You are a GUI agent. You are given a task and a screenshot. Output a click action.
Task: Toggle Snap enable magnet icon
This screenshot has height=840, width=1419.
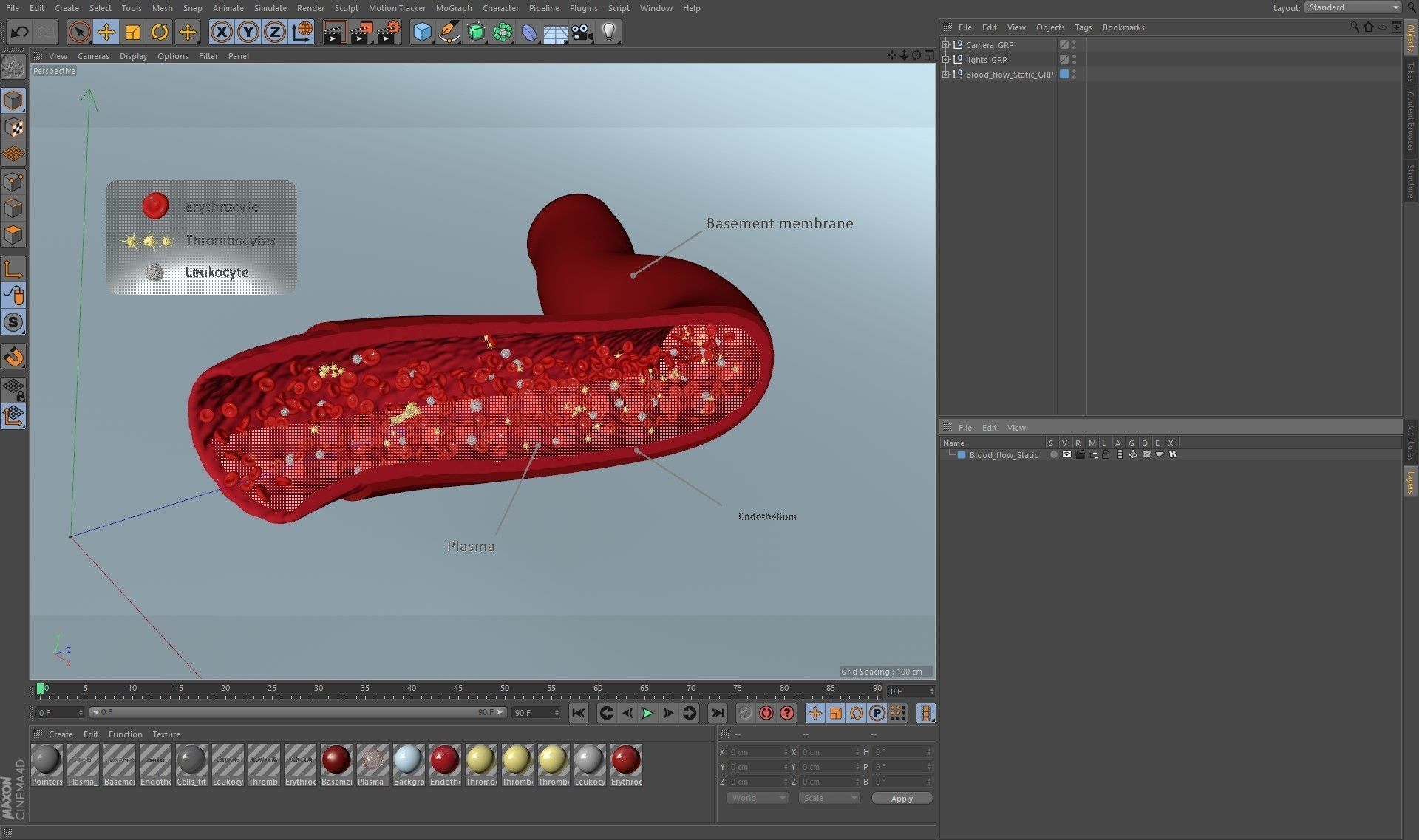point(13,357)
